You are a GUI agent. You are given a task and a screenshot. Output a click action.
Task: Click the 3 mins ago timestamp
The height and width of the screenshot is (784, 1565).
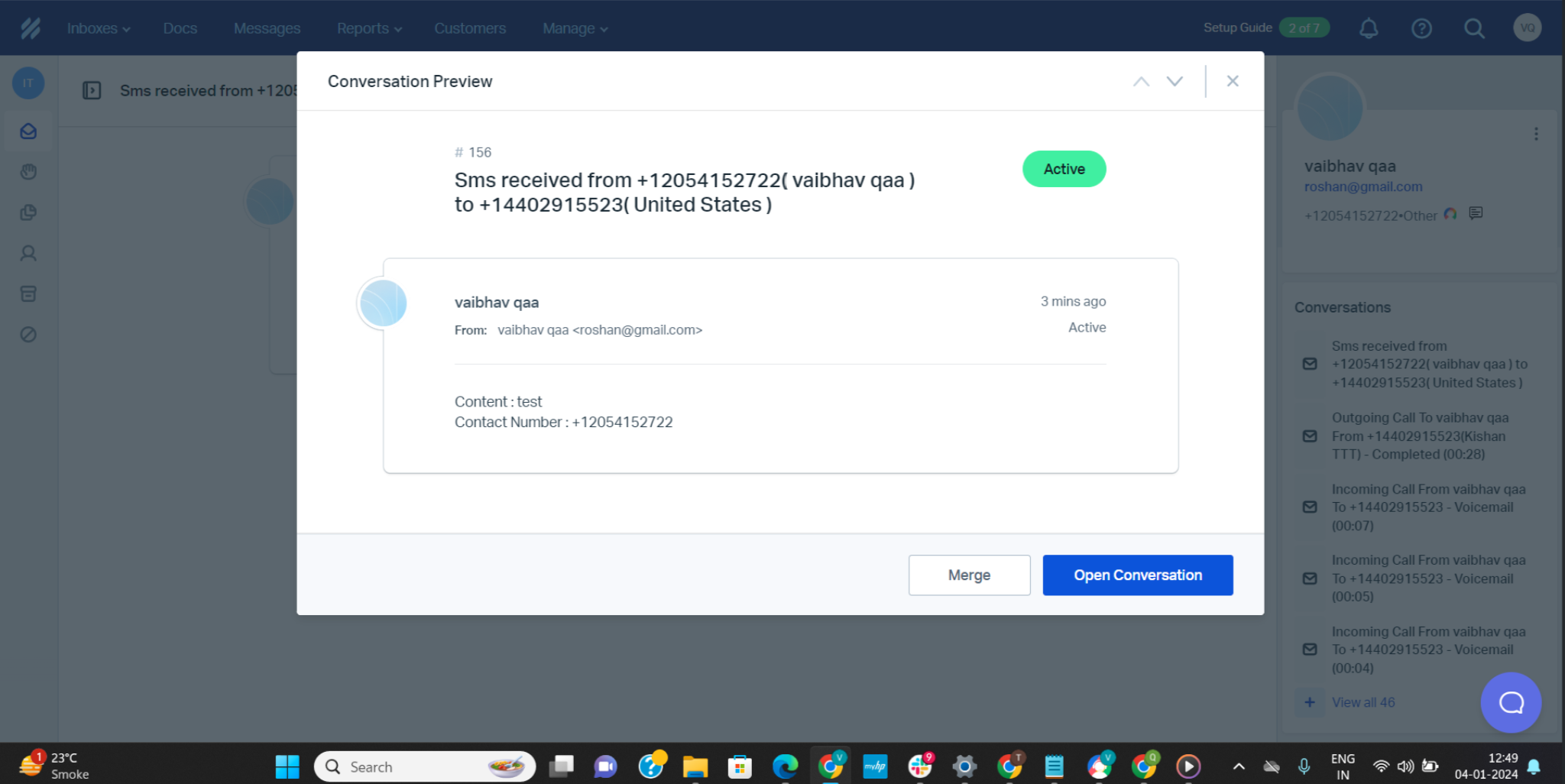point(1073,301)
